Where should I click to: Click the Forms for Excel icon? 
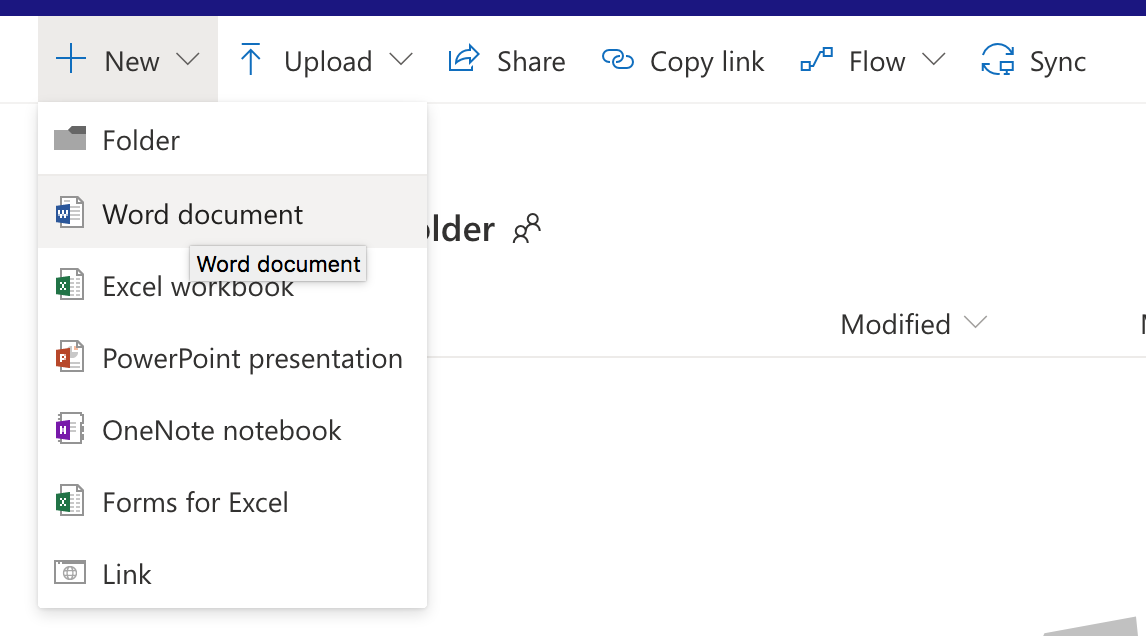point(70,501)
